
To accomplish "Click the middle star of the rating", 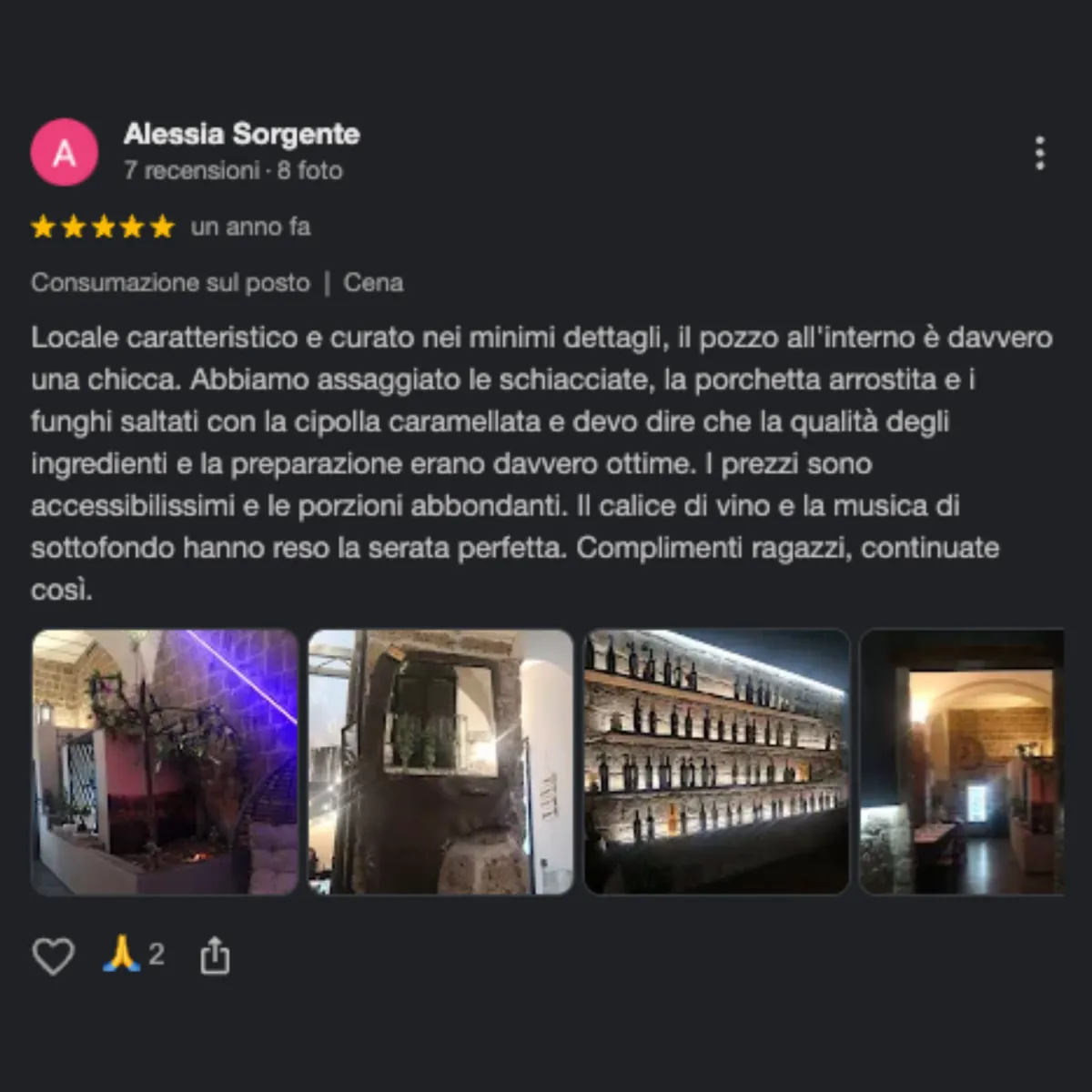I will tap(103, 227).
